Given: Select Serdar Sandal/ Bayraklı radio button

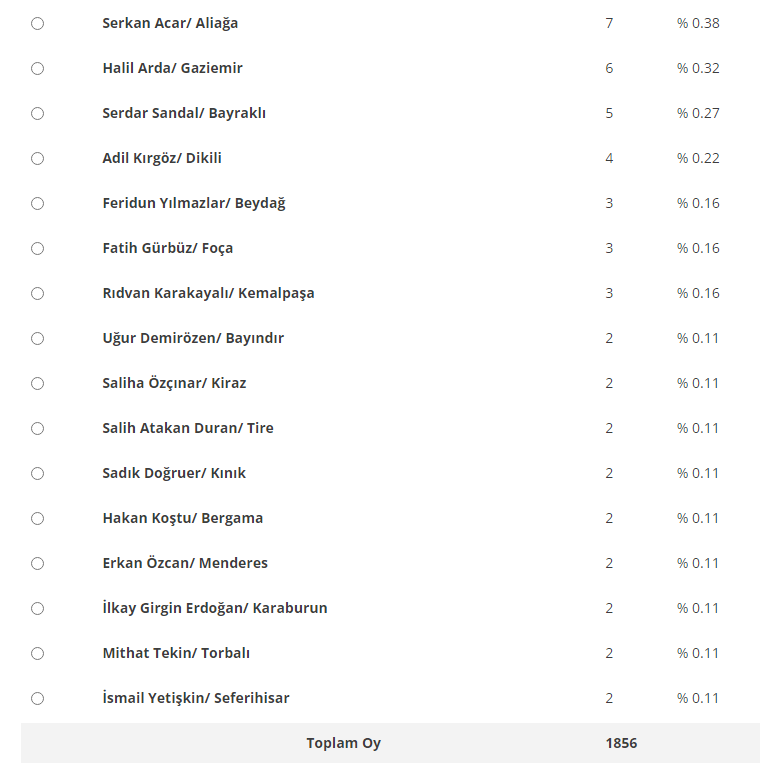Looking at the screenshot, I should (x=38, y=114).
